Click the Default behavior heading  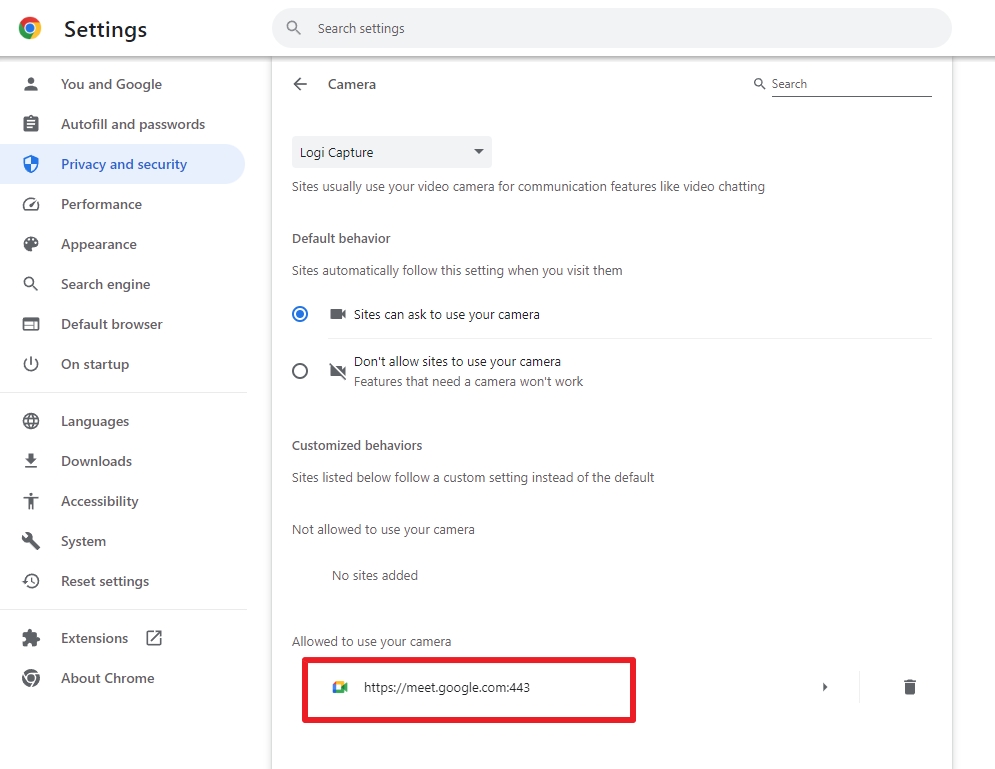click(341, 239)
